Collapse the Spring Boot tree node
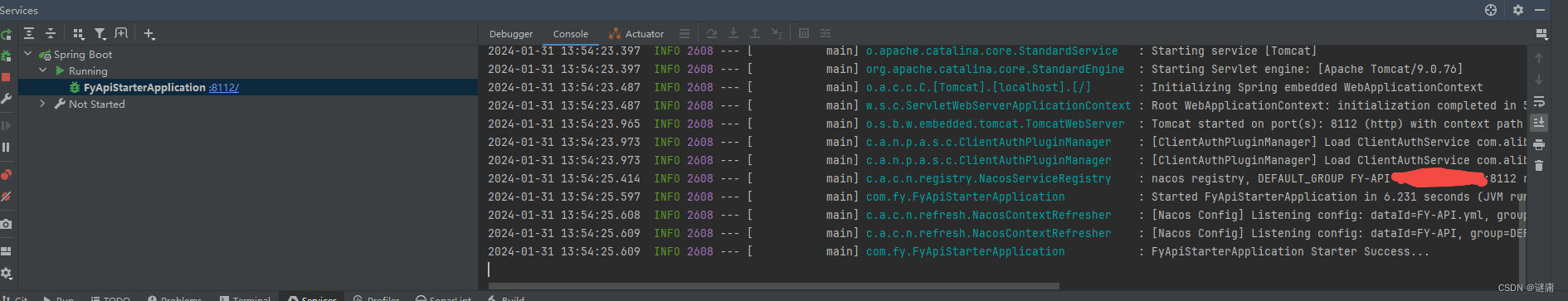This screenshot has height=301, width=1568. click(x=28, y=54)
